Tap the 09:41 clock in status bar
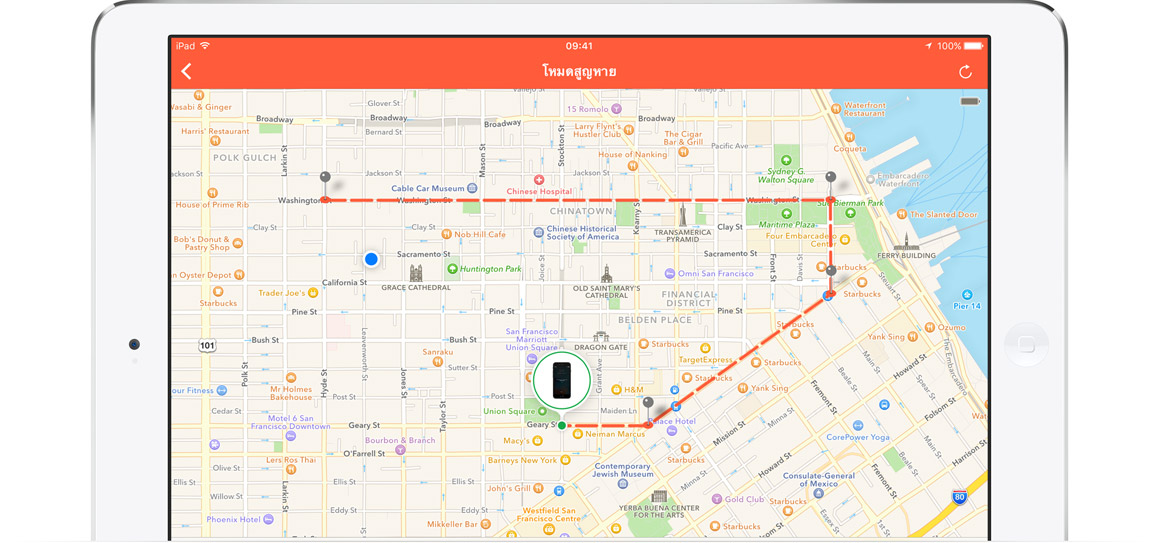 579,46
